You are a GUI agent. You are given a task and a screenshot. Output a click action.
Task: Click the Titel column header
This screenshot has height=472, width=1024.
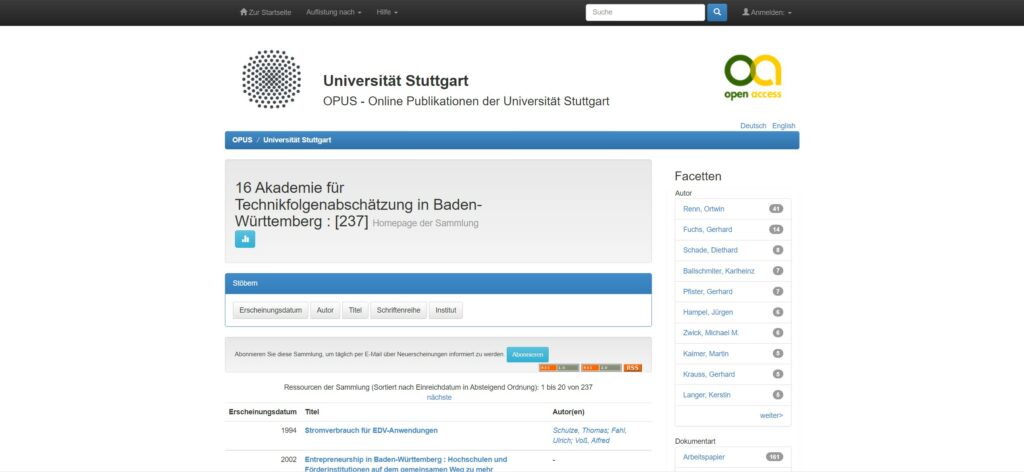[x=312, y=412]
